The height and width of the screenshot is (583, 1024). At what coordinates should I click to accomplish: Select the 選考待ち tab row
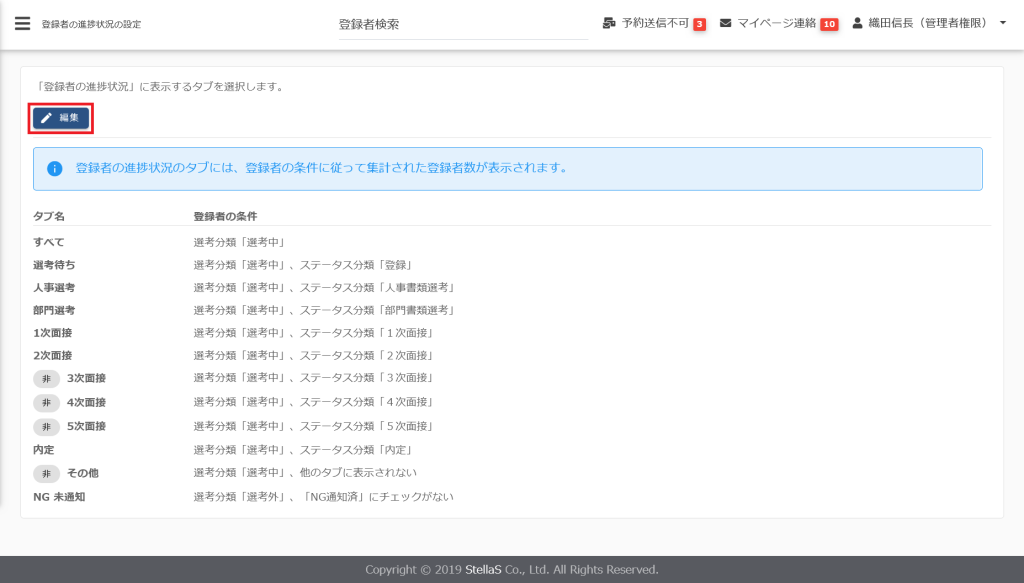pyautogui.click(x=54, y=265)
